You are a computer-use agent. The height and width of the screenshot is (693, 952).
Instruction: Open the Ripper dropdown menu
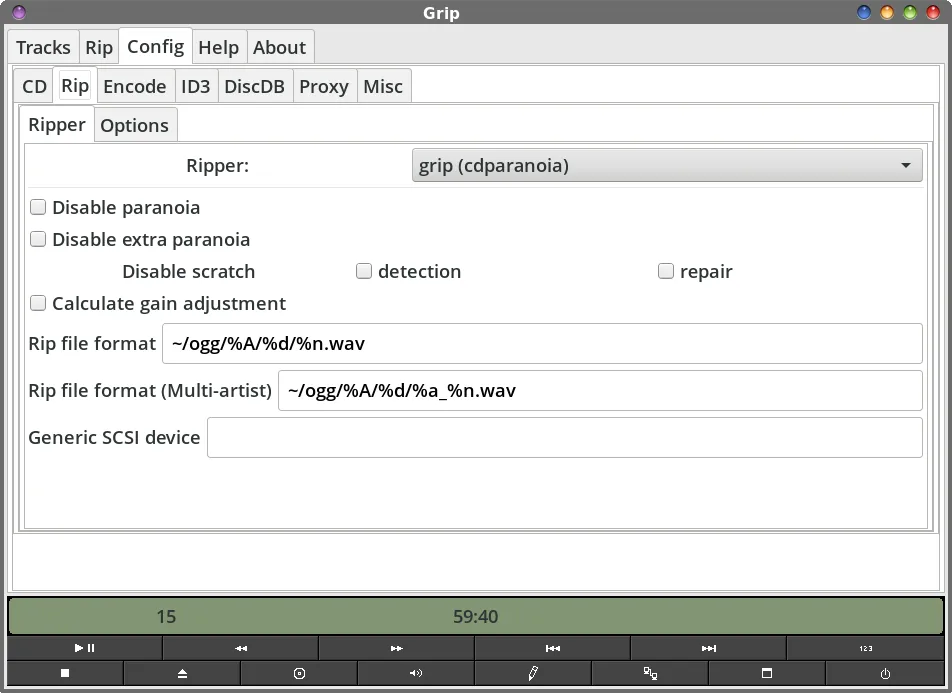(x=667, y=165)
